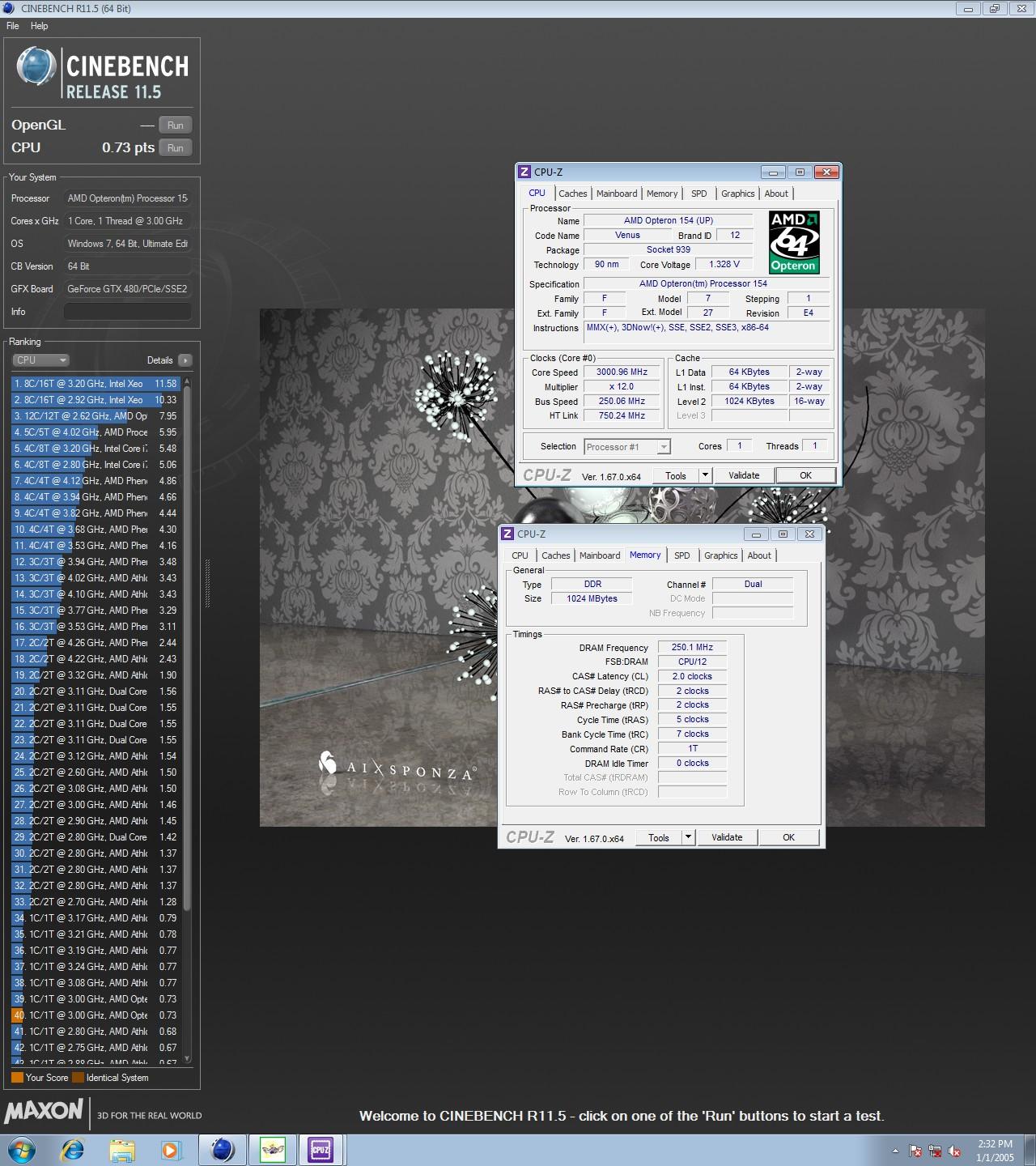Image resolution: width=1036 pixels, height=1166 pixels.
Task: Select Memory tab in upper CPU-Z window
Action: click(662, 194)
